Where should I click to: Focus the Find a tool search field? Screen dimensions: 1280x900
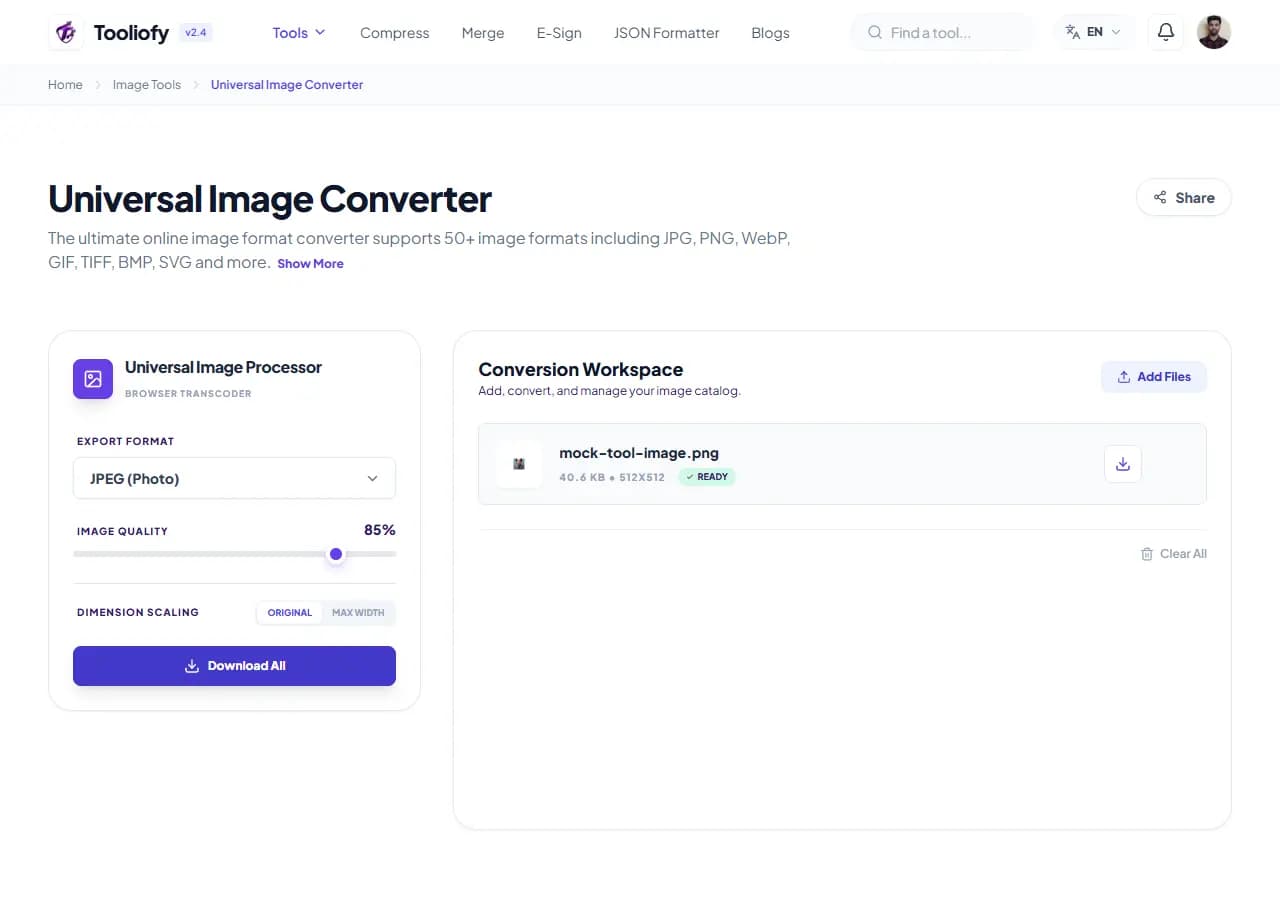click(944, 32)
